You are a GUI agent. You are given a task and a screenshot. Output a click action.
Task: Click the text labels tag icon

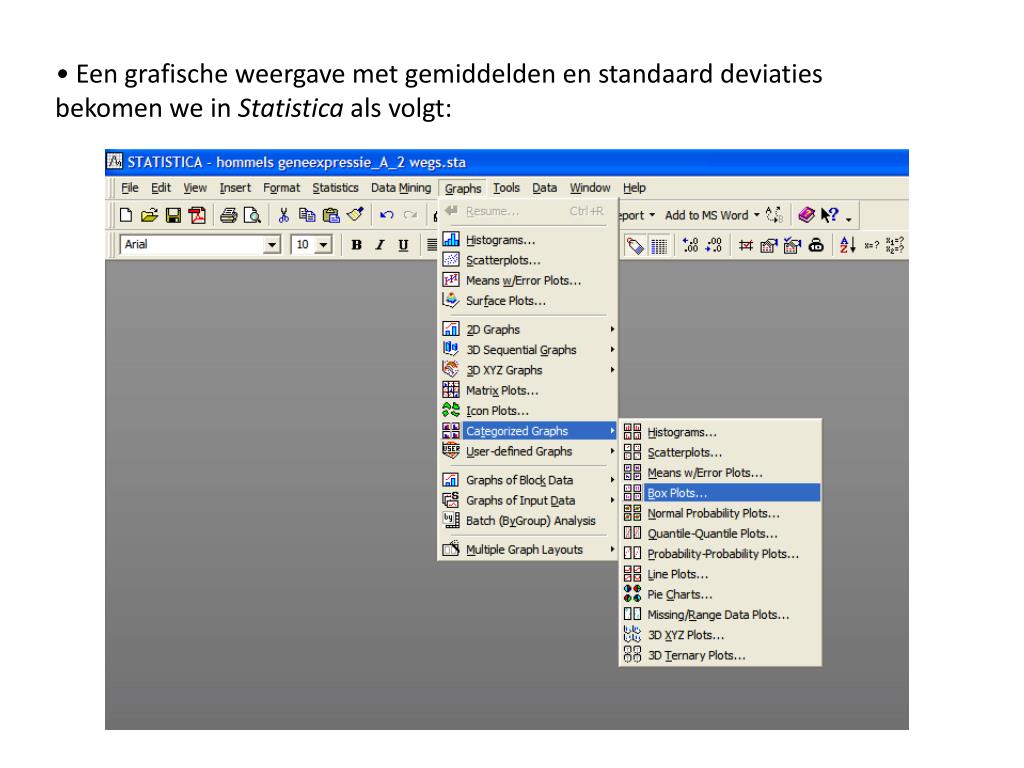click(635, 246)
